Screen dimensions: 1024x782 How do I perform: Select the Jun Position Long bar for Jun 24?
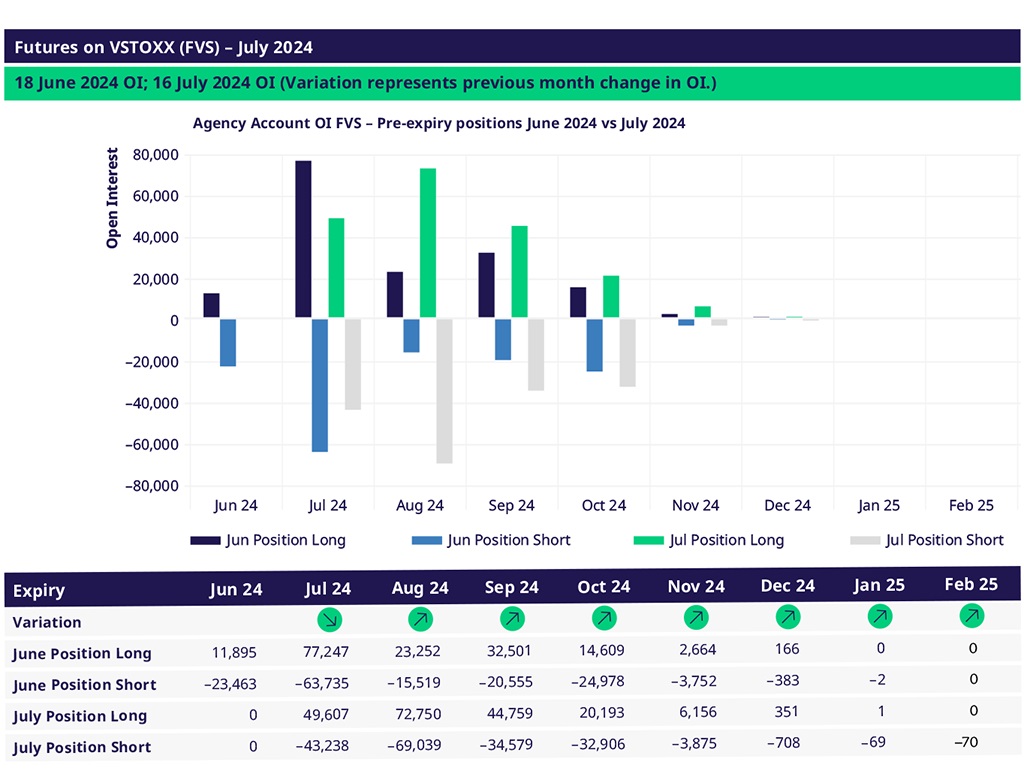tap(212, 305)
